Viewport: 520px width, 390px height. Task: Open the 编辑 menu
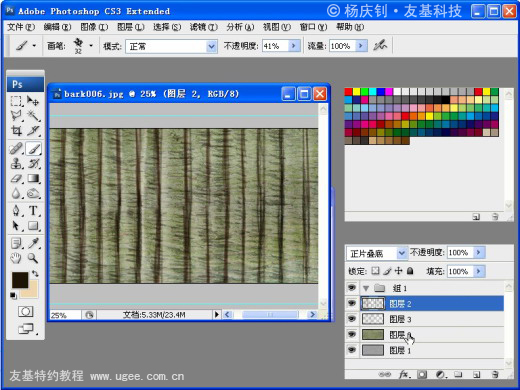point(57,27)
